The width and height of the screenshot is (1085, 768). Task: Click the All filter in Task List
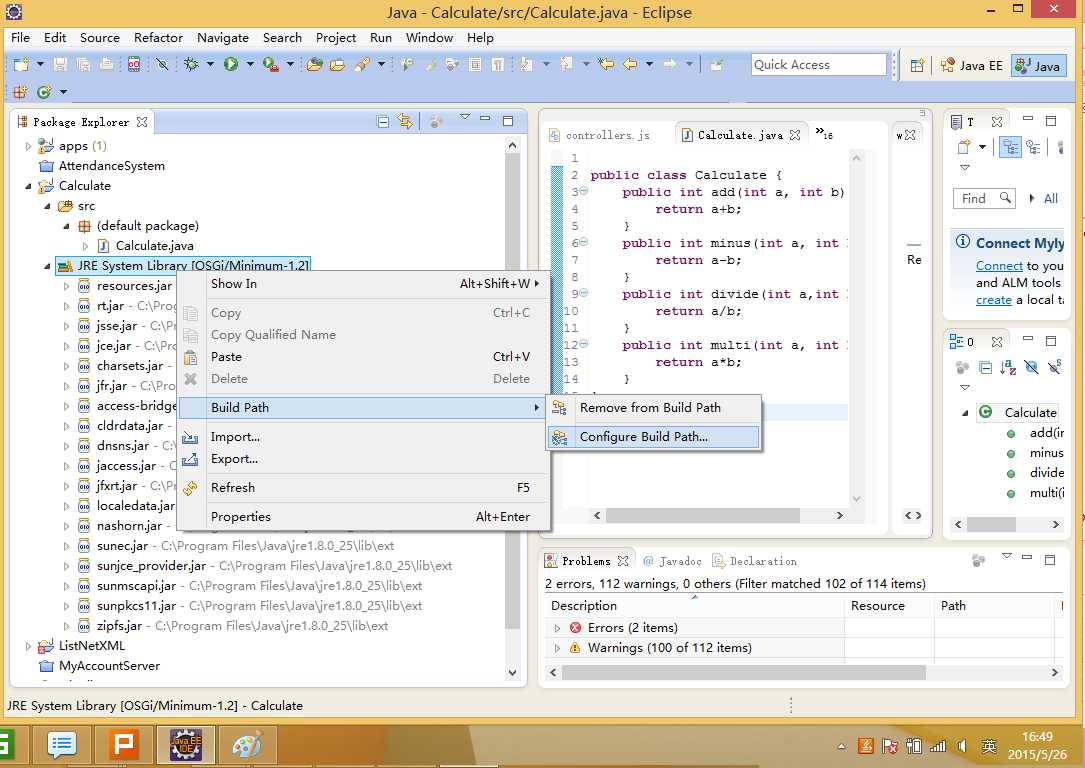coord(1050,199)
